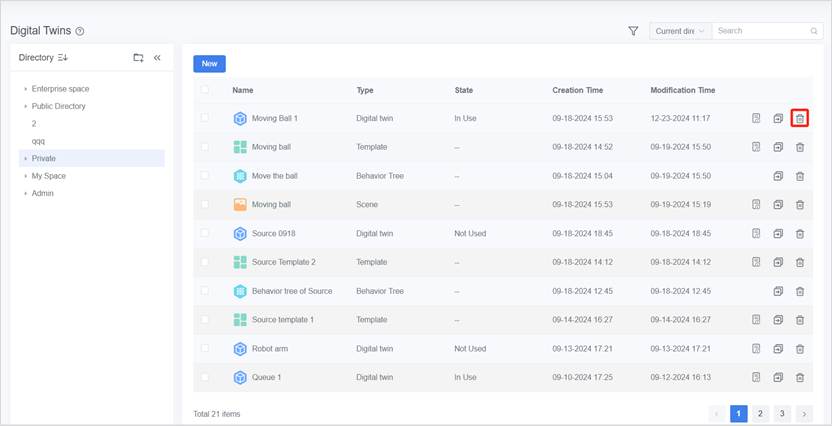Delete the Moving Ball 1 digital twin
The height and width of the screenshot is (426, 832).
[x=800, y=119]
